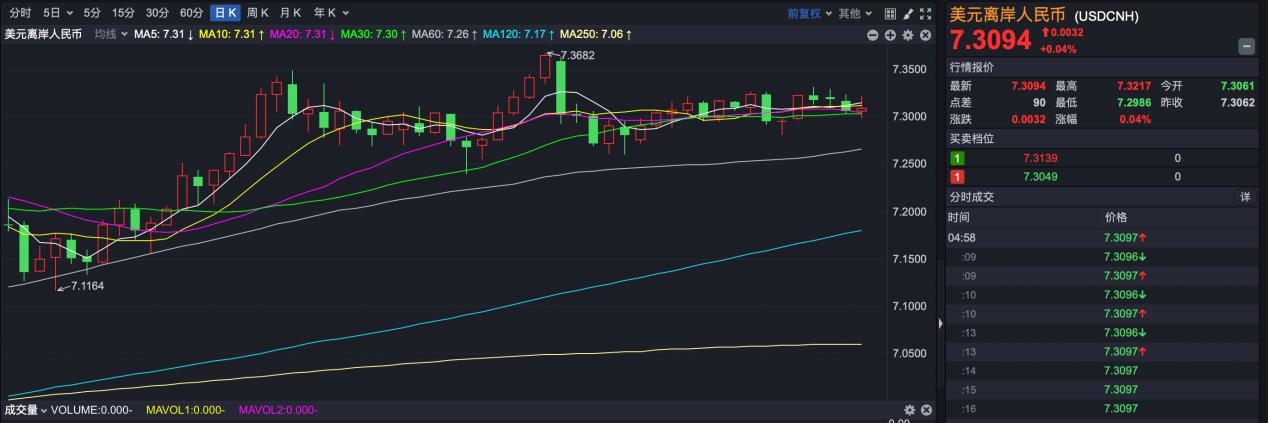Screen dimensions: 1268x423
Task: Click the 美元离岸人民币 chart legend name
Action: point(43,35)
